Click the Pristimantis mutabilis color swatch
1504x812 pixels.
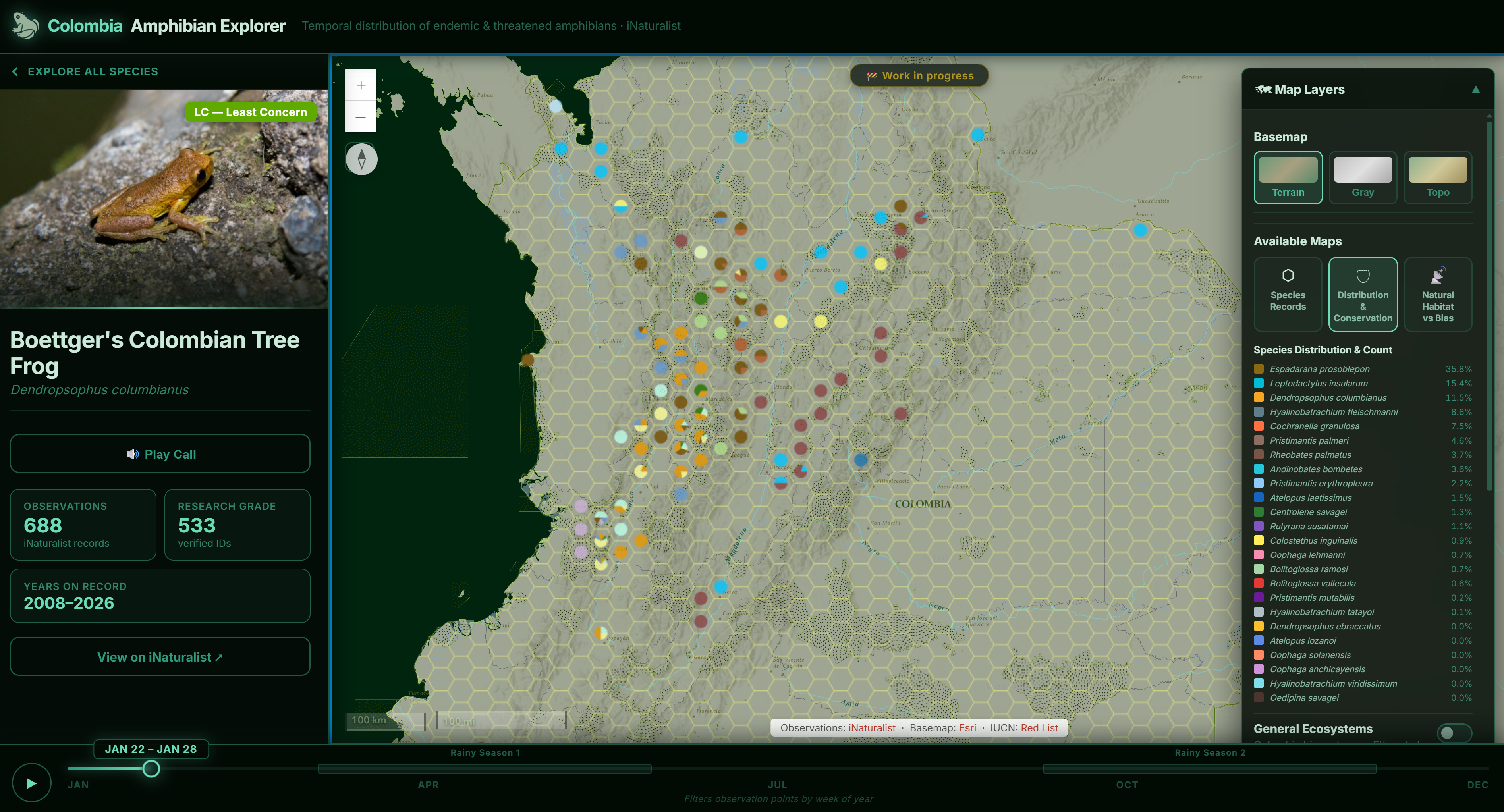coord(1259,598)
